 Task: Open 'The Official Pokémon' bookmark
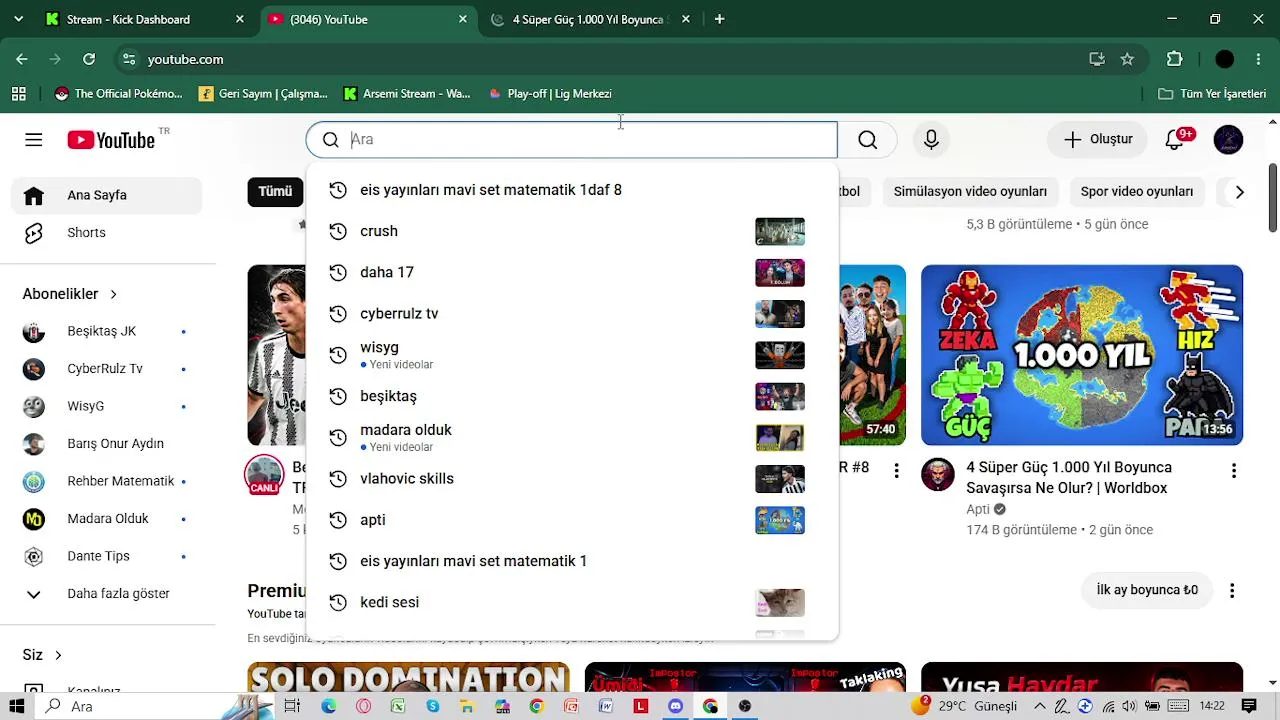[119, 94]
